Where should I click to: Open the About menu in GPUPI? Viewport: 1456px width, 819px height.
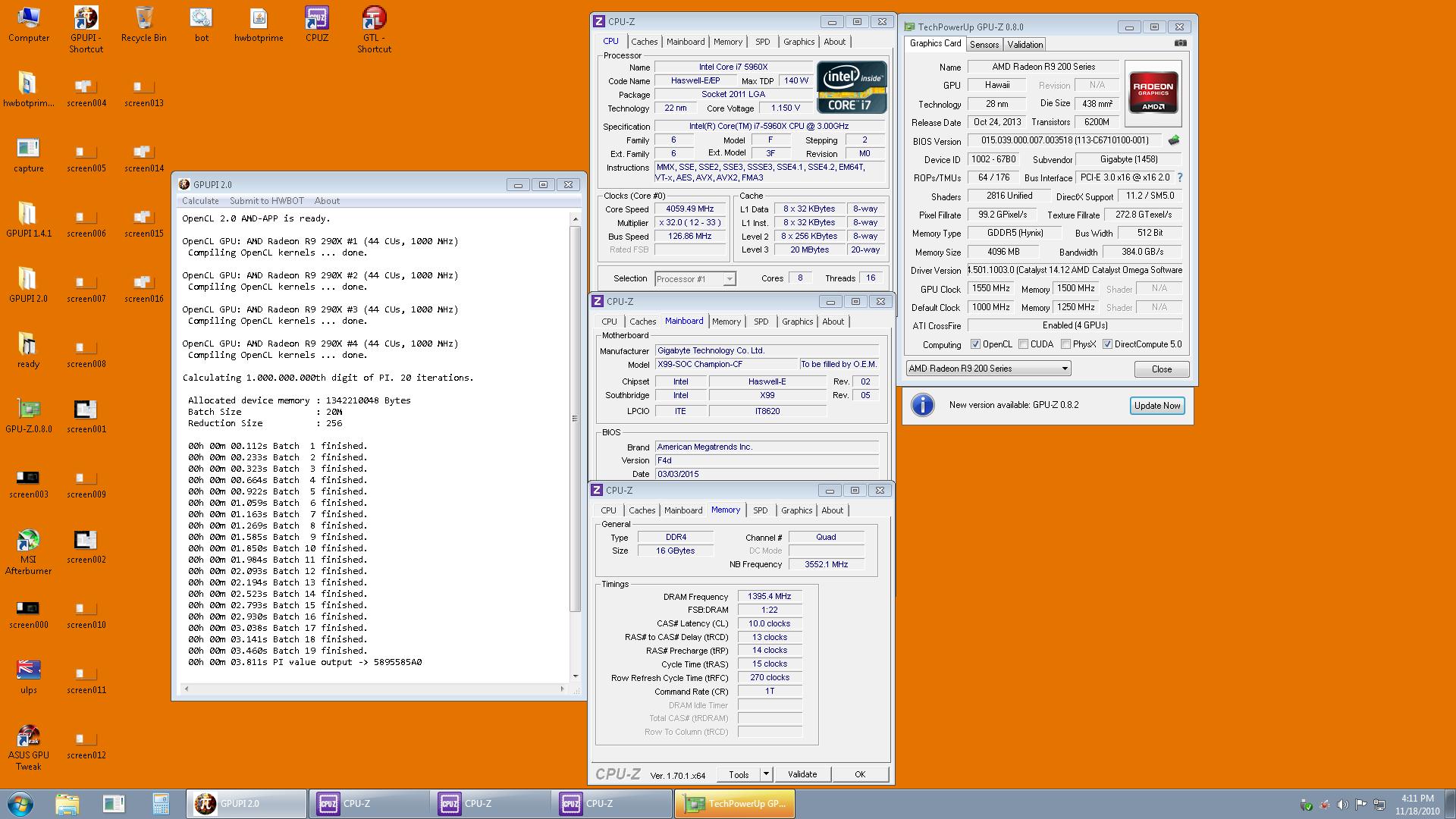point(327,201)
